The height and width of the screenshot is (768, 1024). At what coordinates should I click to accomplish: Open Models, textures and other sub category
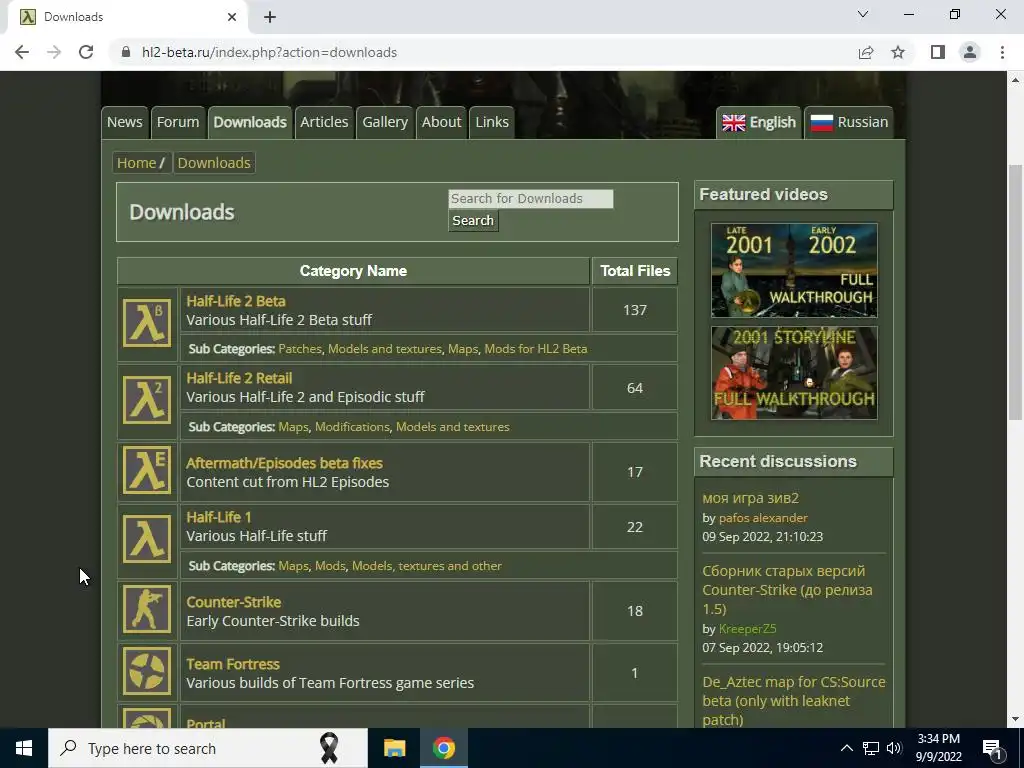point(426,566)
